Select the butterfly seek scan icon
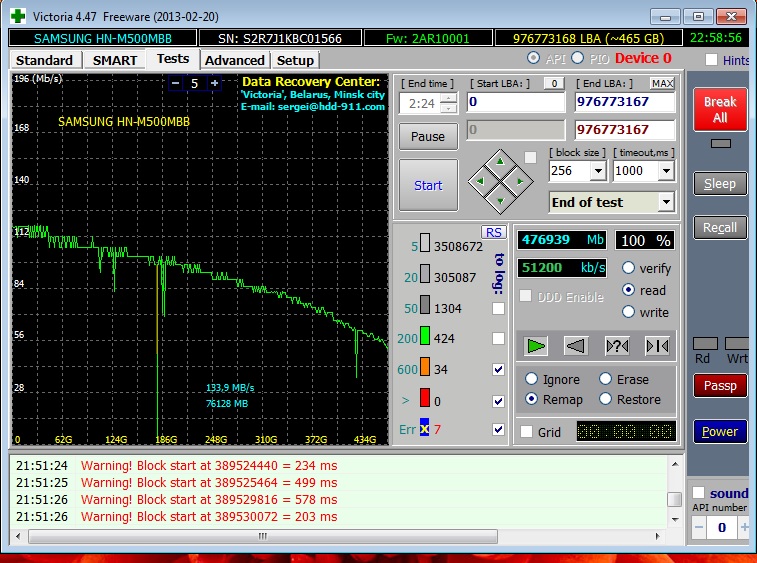 (x=657, y=346)
